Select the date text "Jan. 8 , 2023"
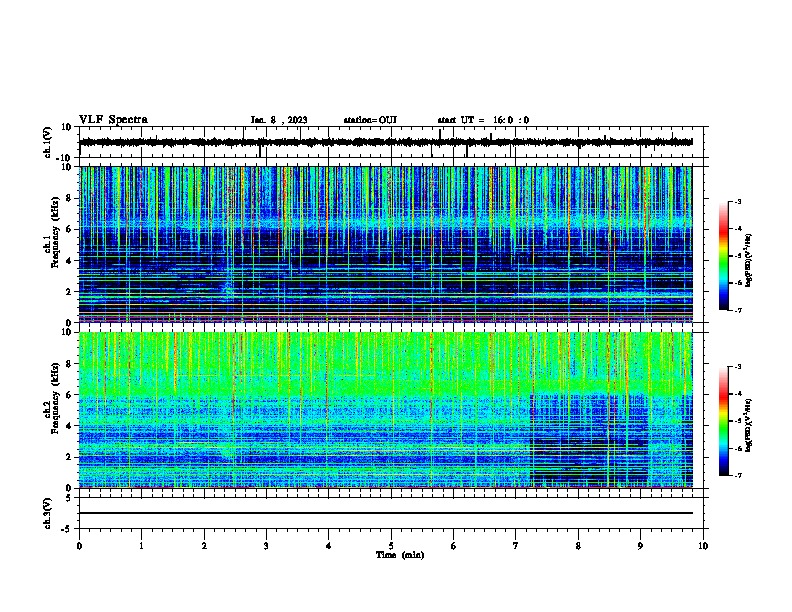 279,120
